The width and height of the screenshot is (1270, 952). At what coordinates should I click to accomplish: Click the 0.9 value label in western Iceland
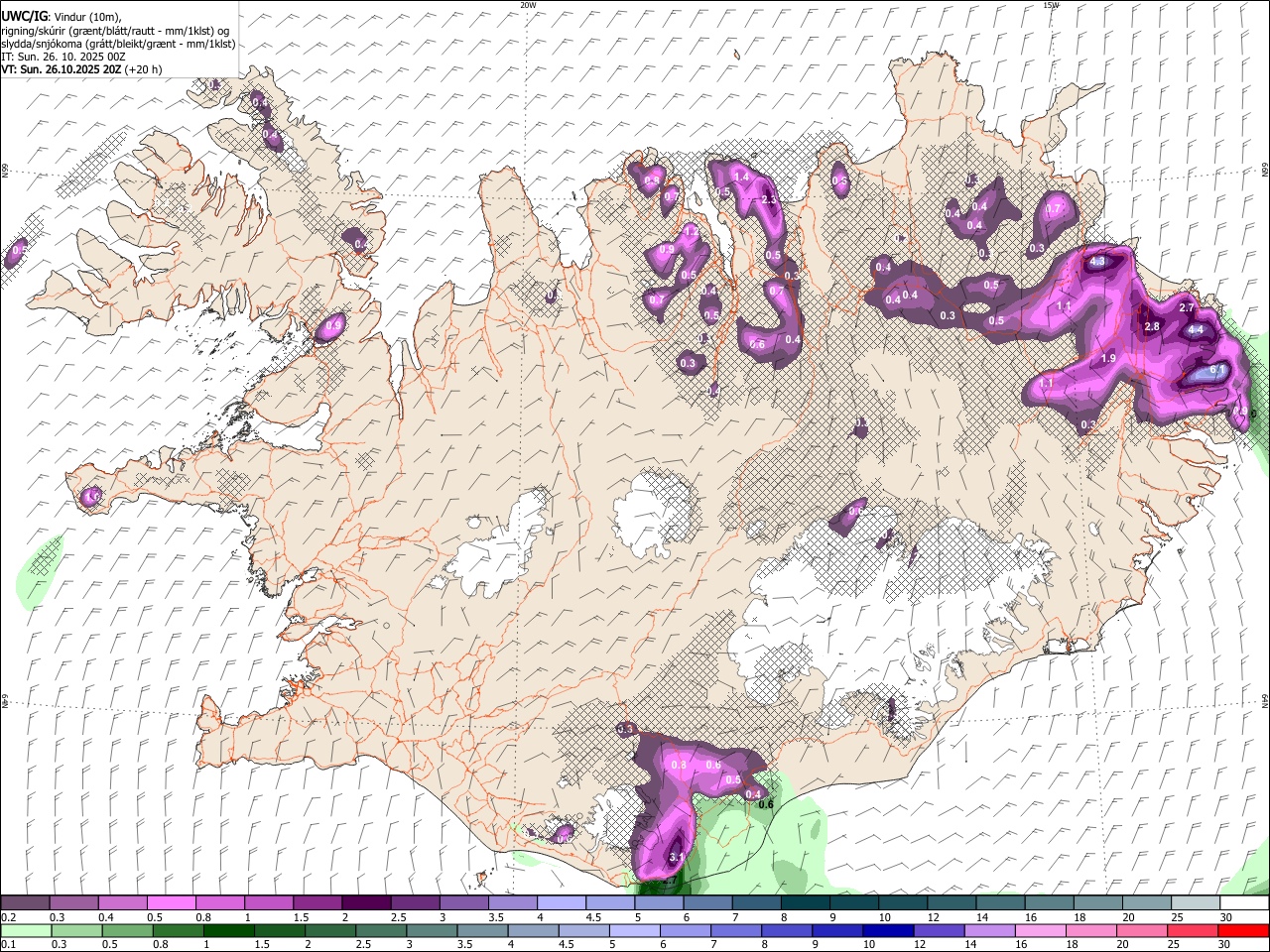coord(334,324)
